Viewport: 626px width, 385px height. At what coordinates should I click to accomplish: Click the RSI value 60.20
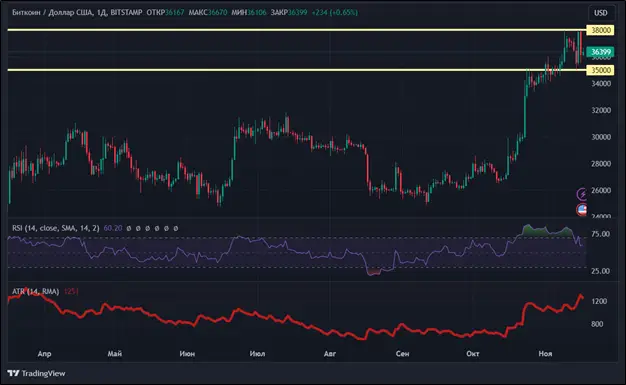[113, 228]
